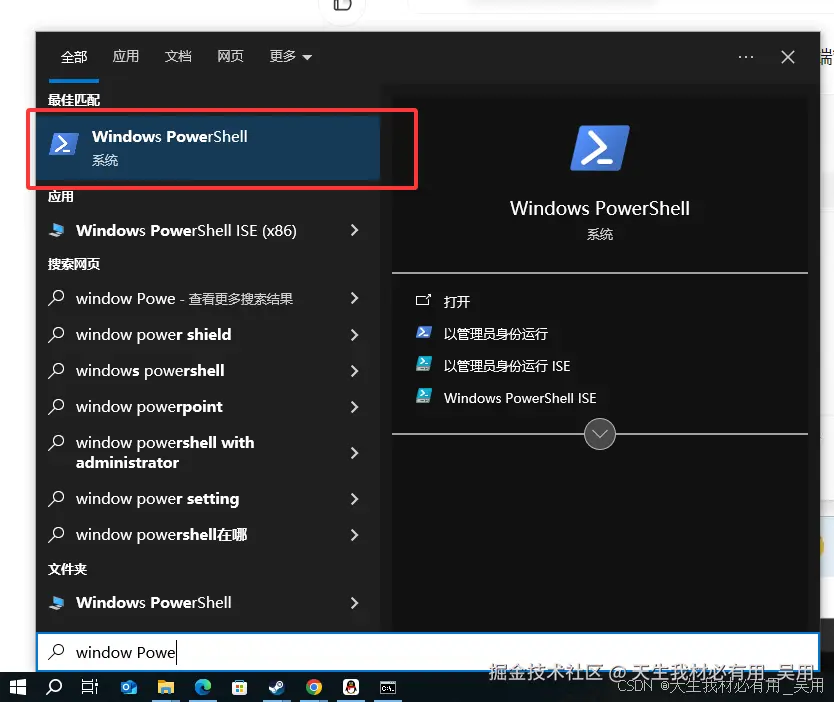Click ISE icon beside preview Windows PowerShell ISE

tap(424, 396)
